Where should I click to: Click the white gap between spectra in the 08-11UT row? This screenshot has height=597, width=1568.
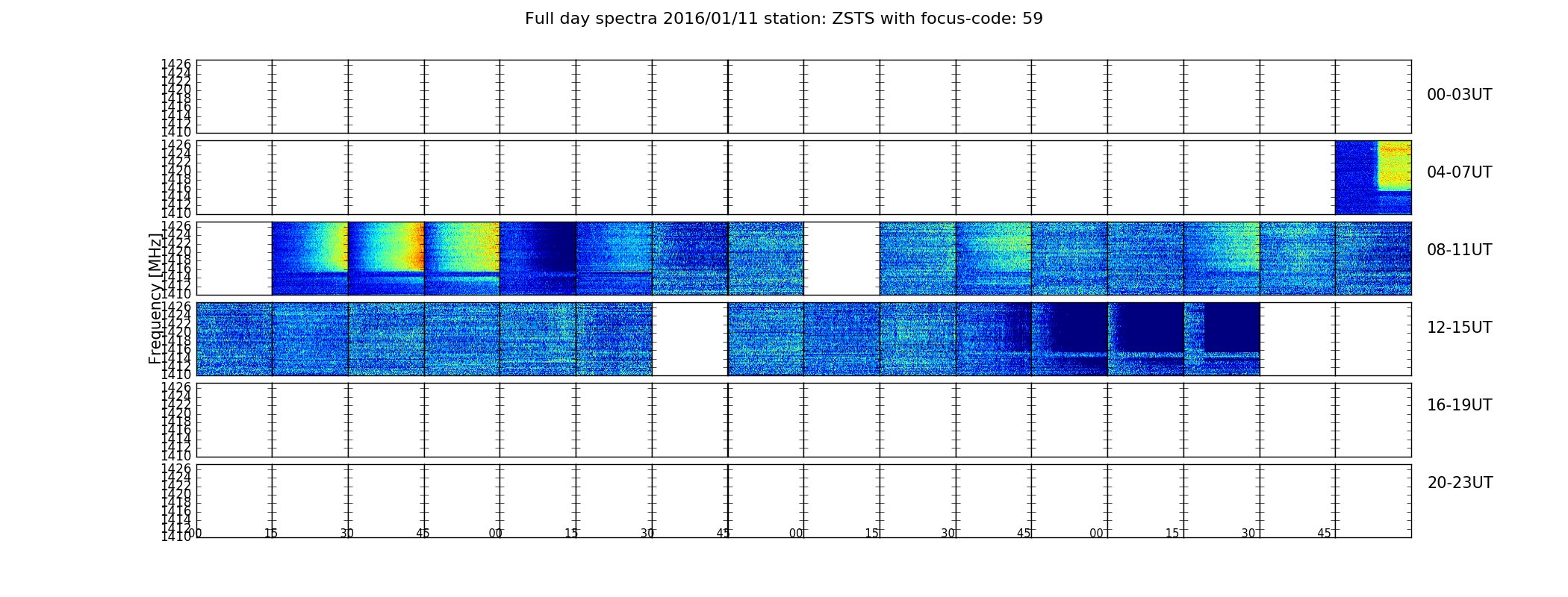pyautogui.click(x=841, y=258)
